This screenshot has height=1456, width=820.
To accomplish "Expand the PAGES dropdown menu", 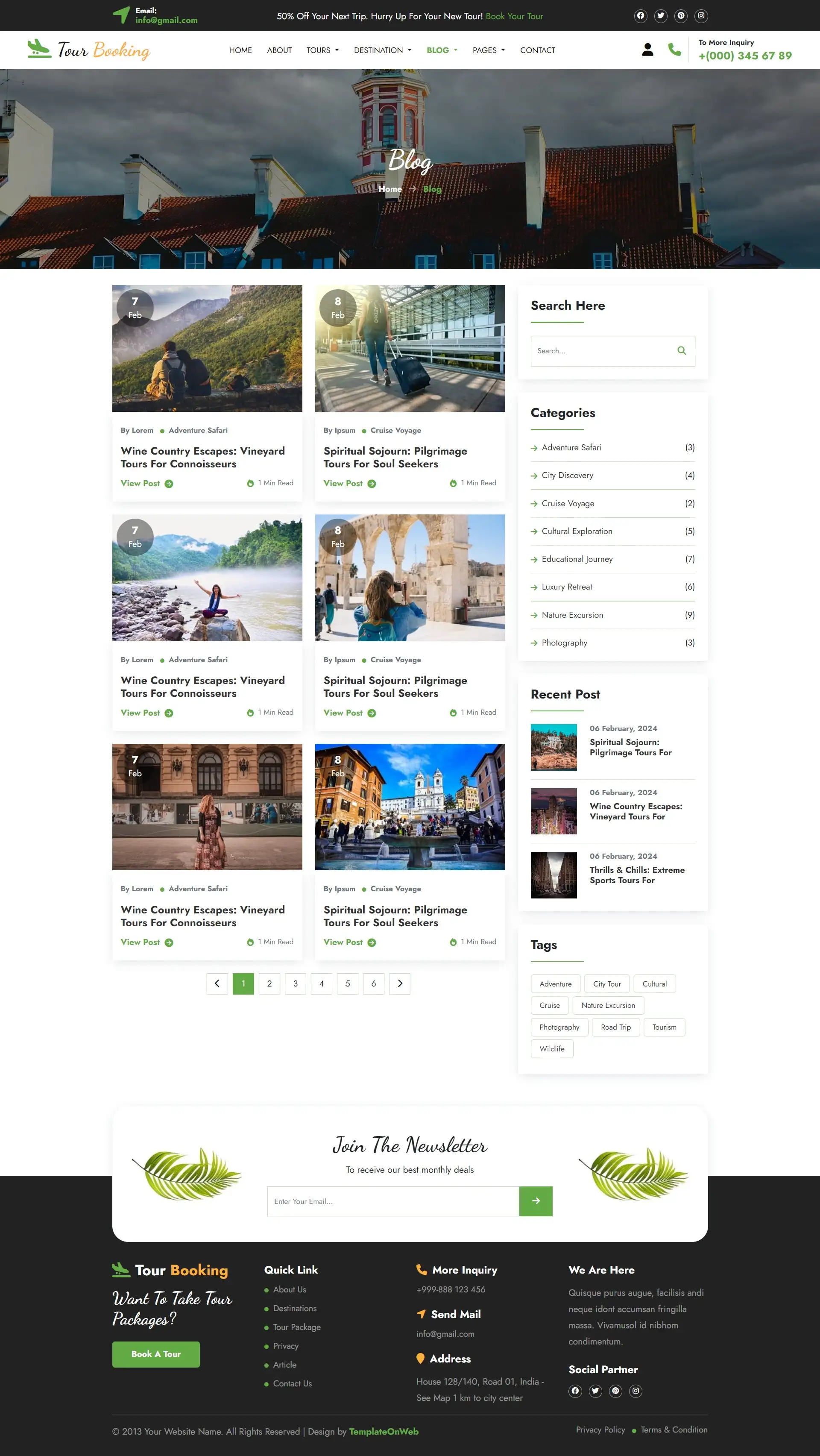I will [x=488, y=50].
